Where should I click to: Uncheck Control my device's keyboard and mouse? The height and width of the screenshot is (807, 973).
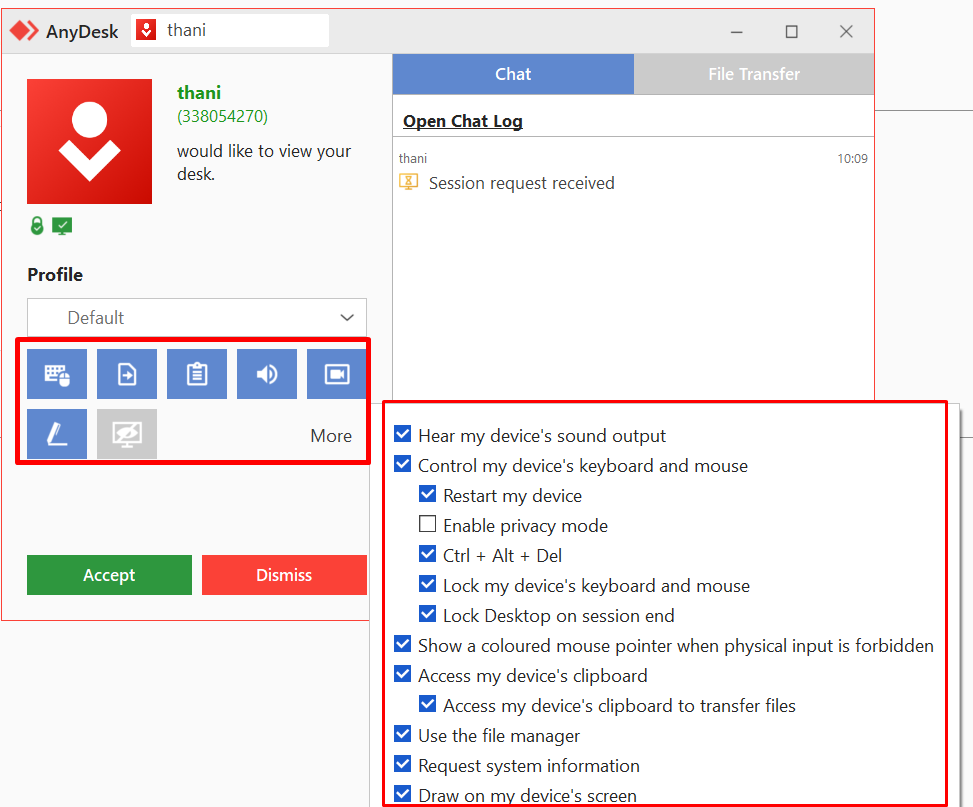pos(403,464)
